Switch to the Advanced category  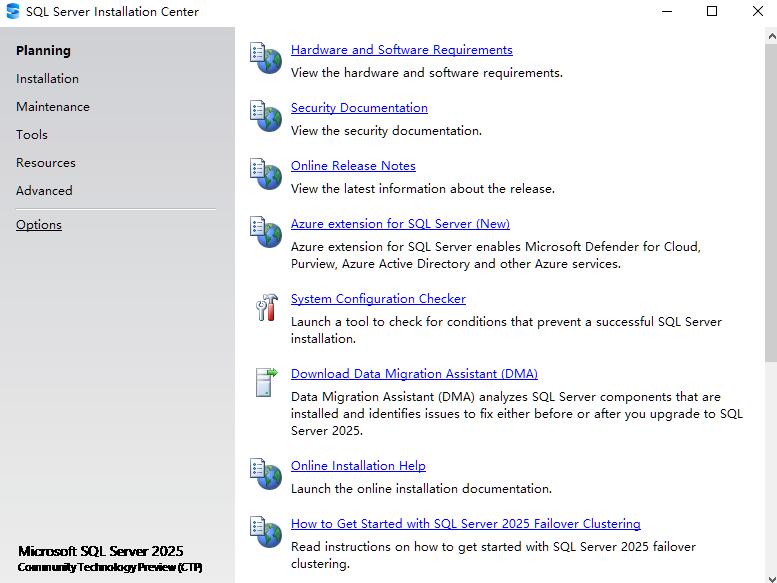click(44, 191)
